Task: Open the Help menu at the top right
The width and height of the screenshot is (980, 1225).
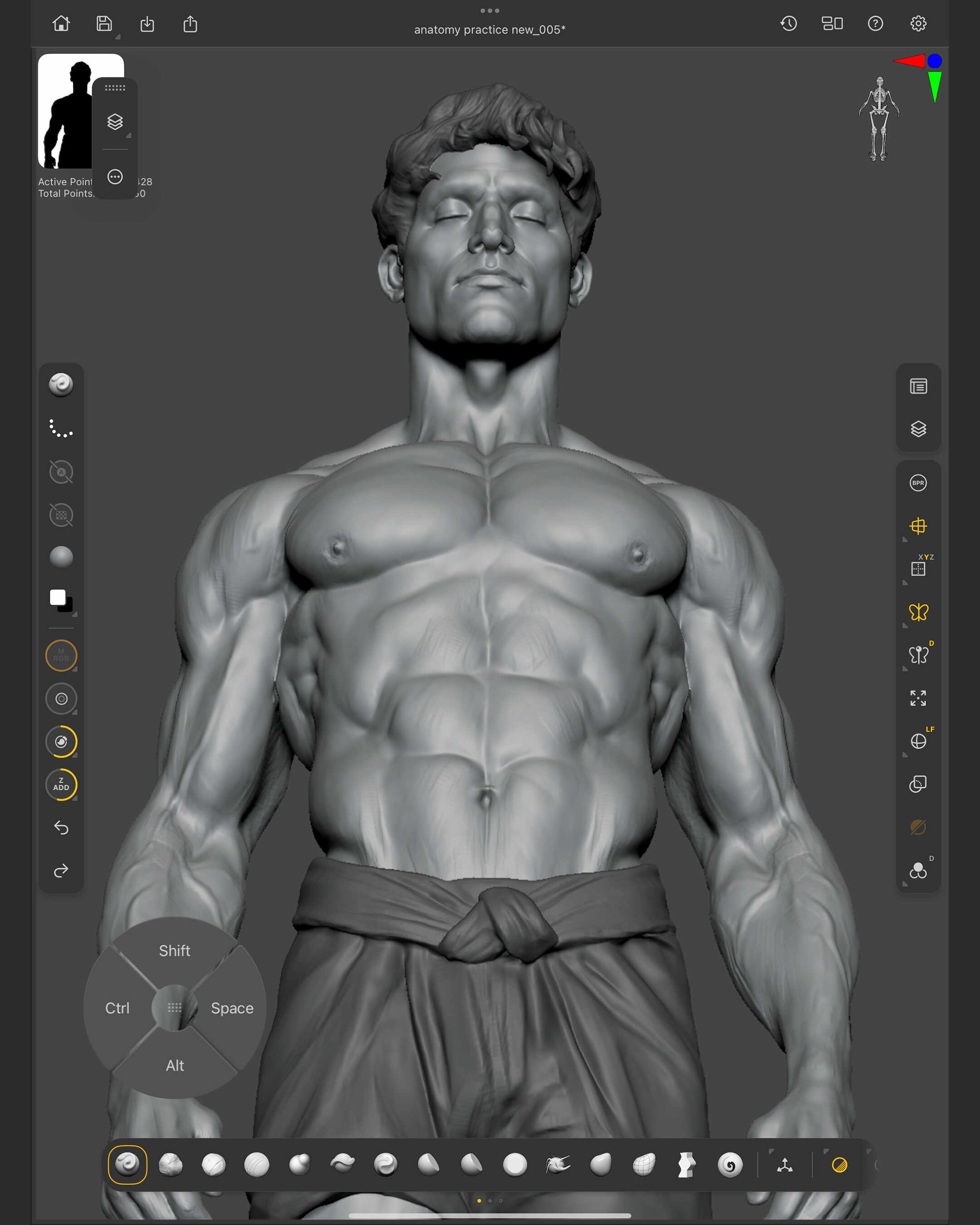Action: click(x=875, y=24)
